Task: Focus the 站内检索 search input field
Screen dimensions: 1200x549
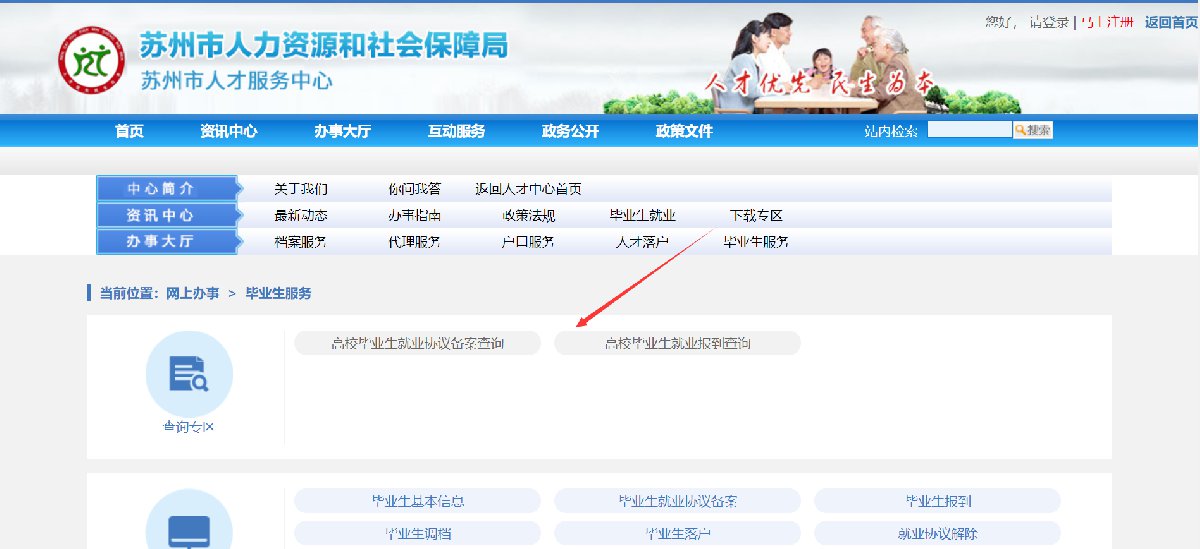Action: (969, 130)
